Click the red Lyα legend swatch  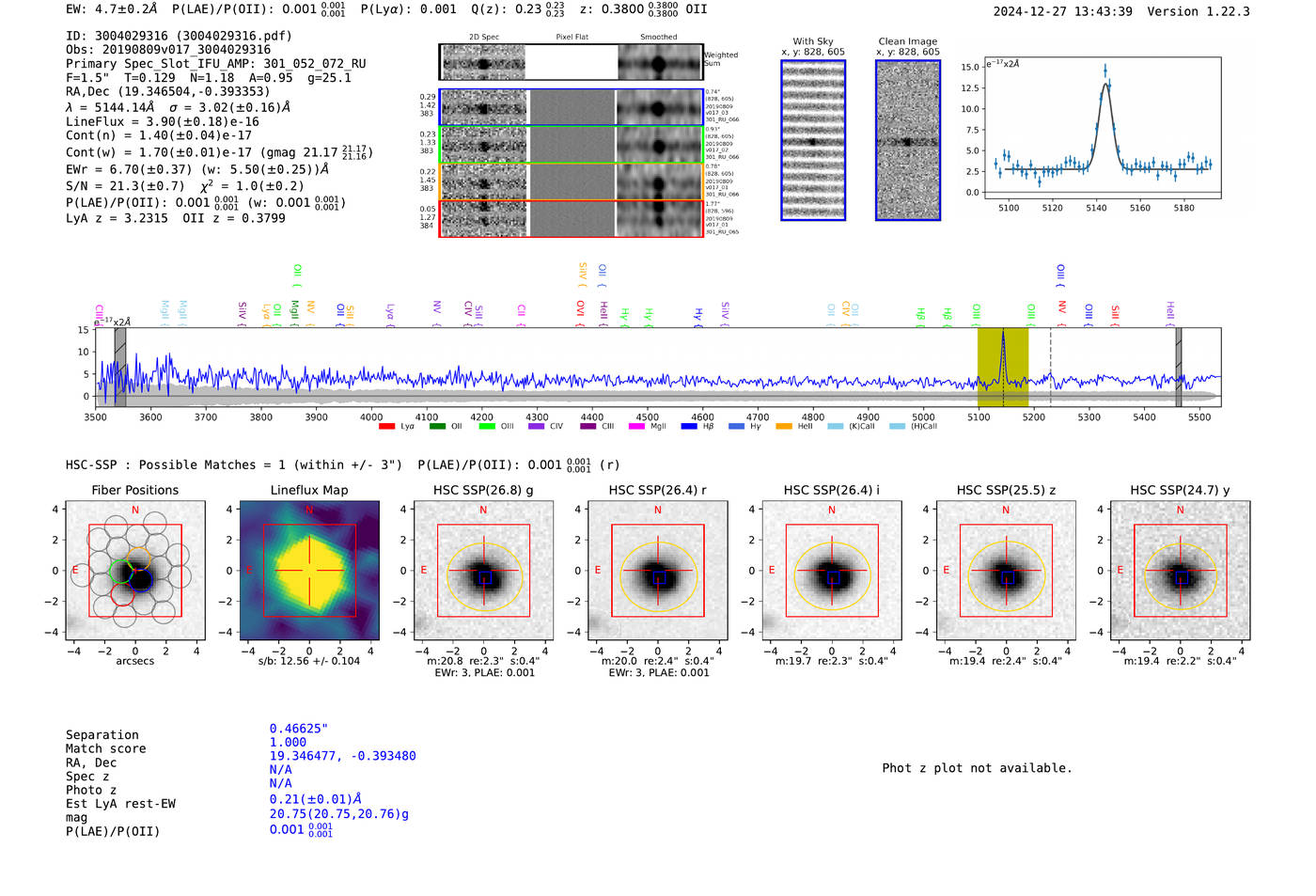coord(386,427)
